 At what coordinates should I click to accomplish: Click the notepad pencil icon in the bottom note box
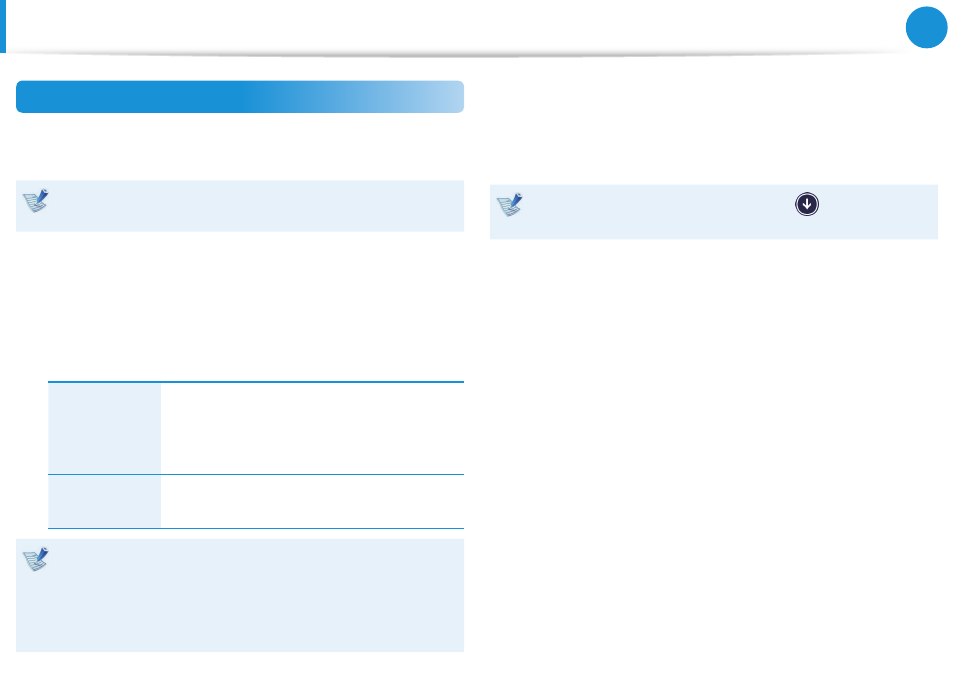tap(36, 559)
